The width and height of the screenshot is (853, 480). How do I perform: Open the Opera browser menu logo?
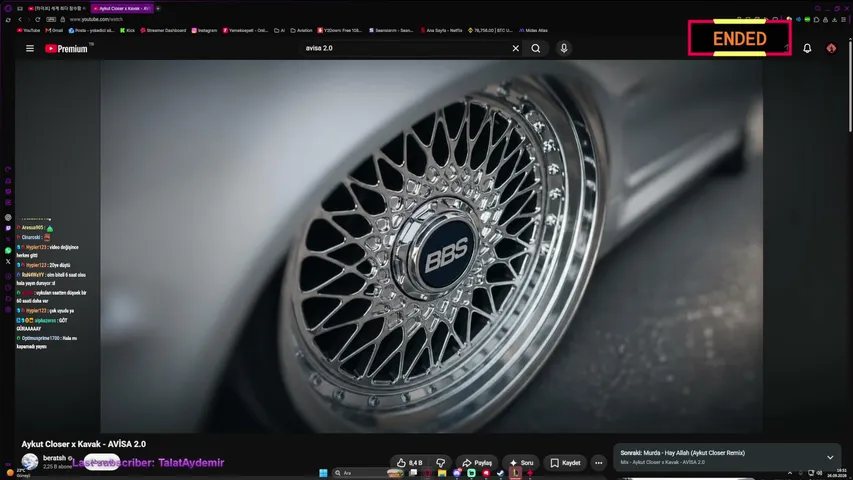tap(8, 8)
